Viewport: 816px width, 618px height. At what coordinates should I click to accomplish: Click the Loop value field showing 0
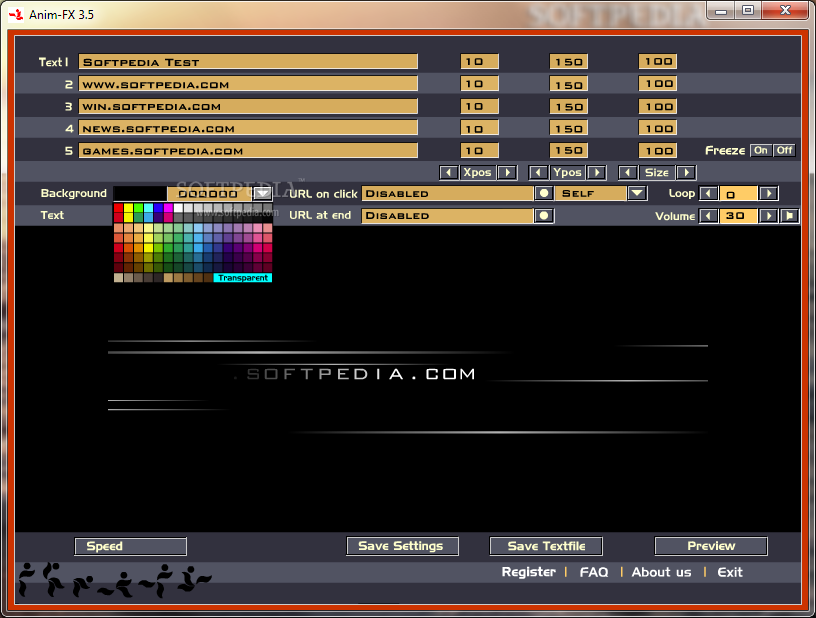tap(738, 194)
